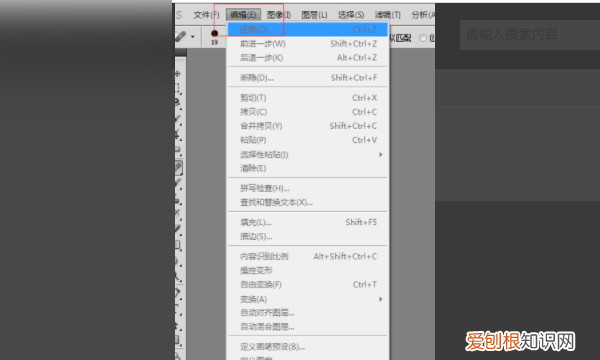Image resolution: width=600 pixels, height=360 pixels.
Task: Select 清除(E) clear command
Action: (x=308, y=168)
